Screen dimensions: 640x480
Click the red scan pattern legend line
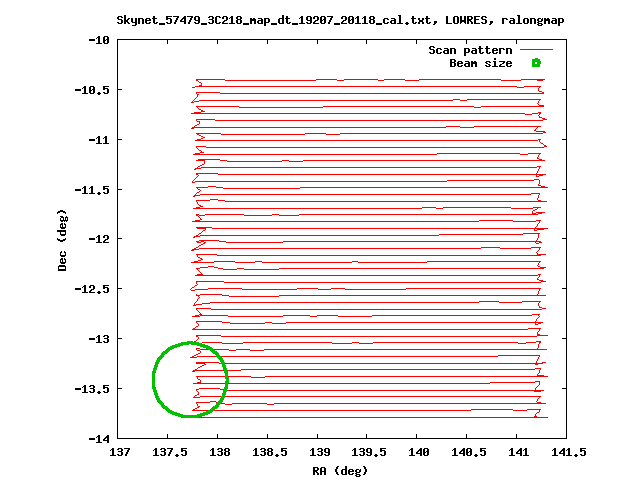(x=536, y=50)
